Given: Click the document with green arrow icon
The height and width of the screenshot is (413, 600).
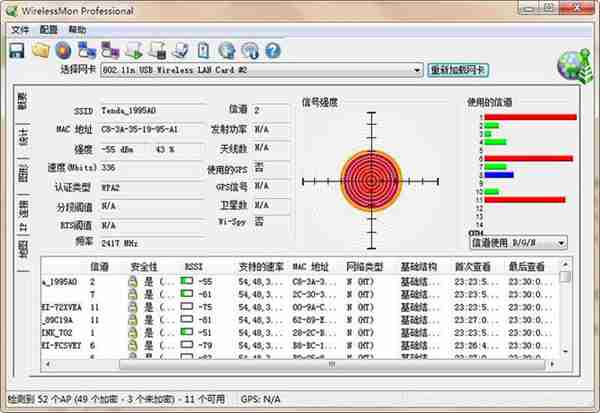Looking at the screenshot, I should 134,51.
